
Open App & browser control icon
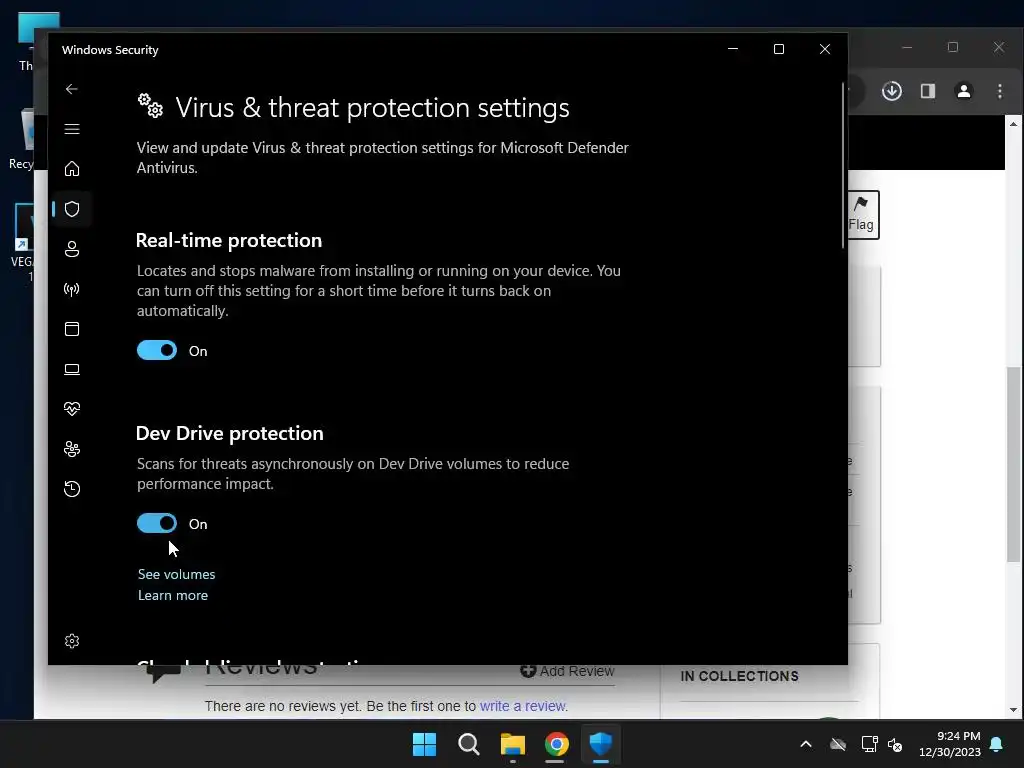(x=72, y=329)
